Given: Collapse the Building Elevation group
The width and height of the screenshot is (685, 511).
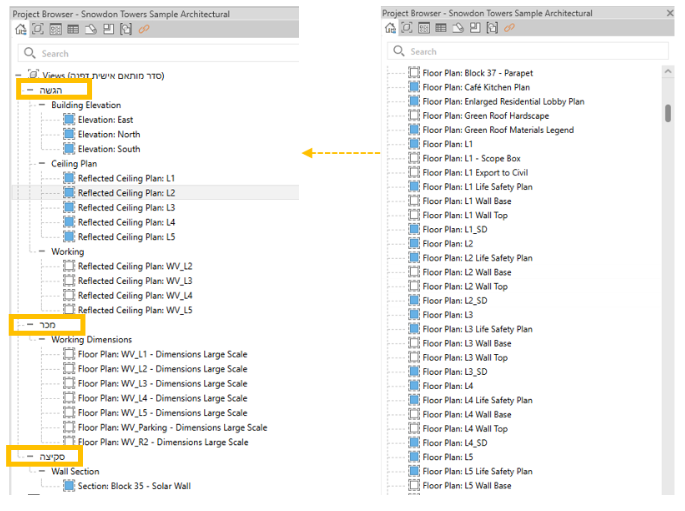Looking at the screenshot, I should [42, 105].
